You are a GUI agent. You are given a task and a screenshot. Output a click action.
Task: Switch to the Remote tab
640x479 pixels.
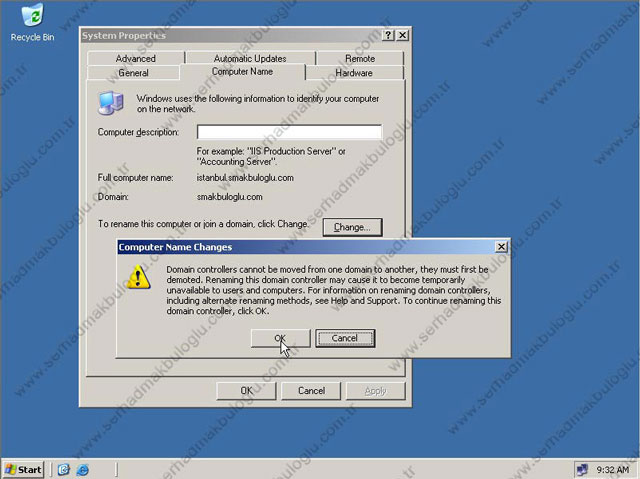[x=360, y=58]
